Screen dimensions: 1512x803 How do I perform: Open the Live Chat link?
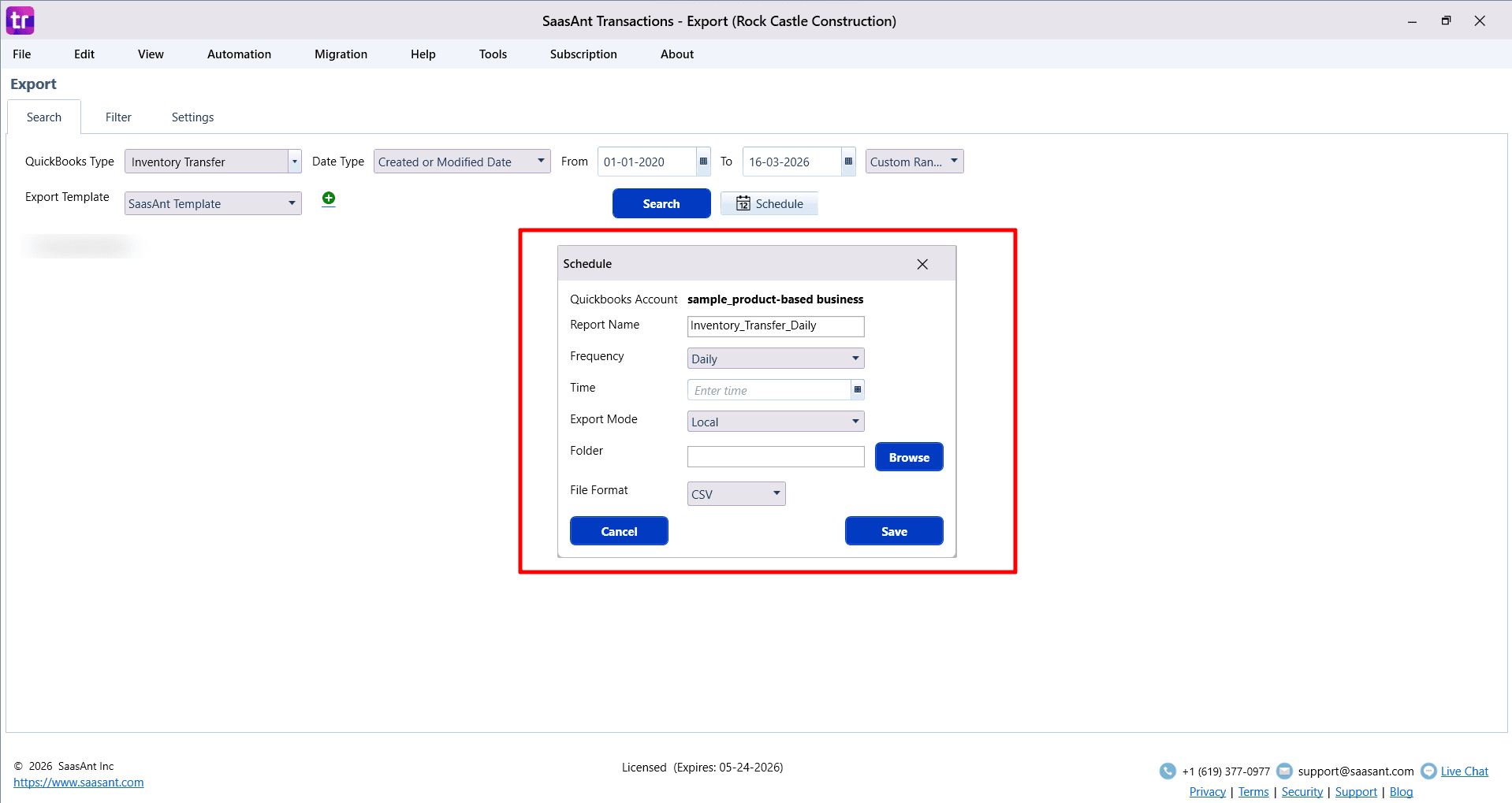click(x=1464, y=771)
